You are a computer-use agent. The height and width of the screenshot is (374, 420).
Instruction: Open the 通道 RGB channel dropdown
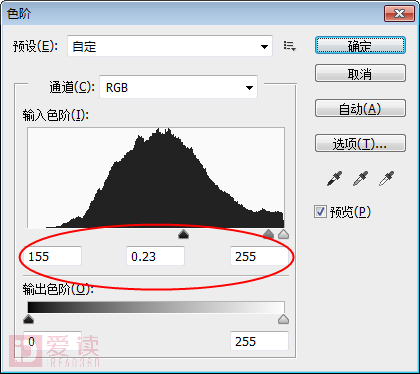tap(178, 87)
